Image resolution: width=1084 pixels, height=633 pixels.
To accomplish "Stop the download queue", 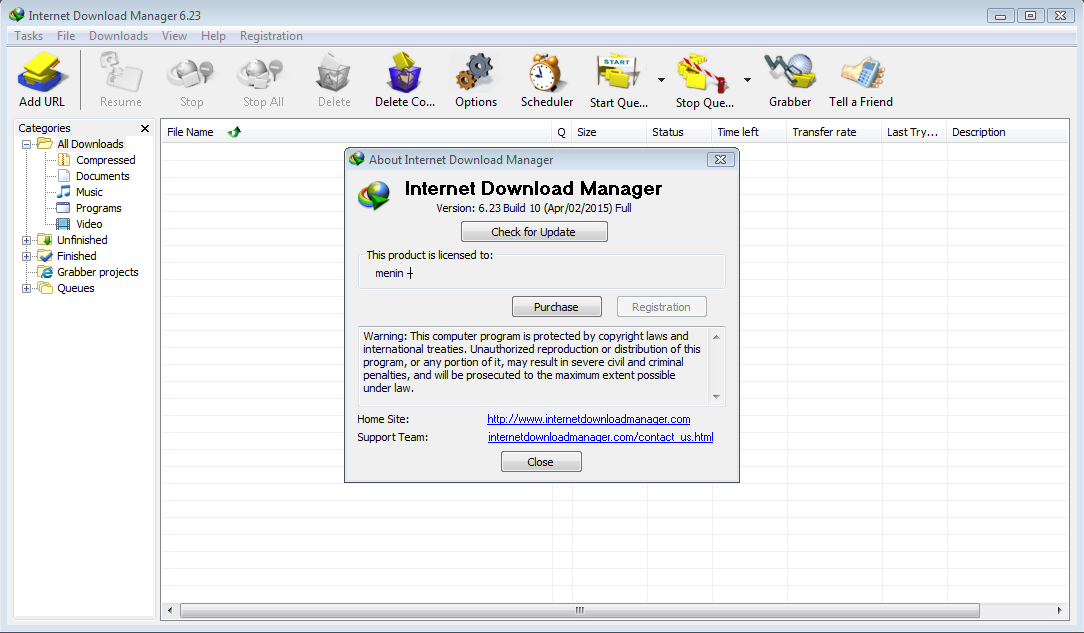I will [702, 75].
